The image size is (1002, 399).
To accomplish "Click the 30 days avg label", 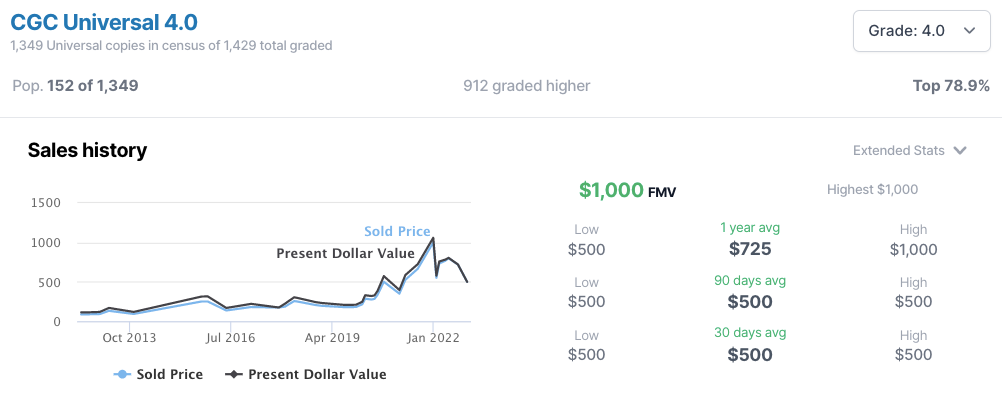I will tap(750, 333).
